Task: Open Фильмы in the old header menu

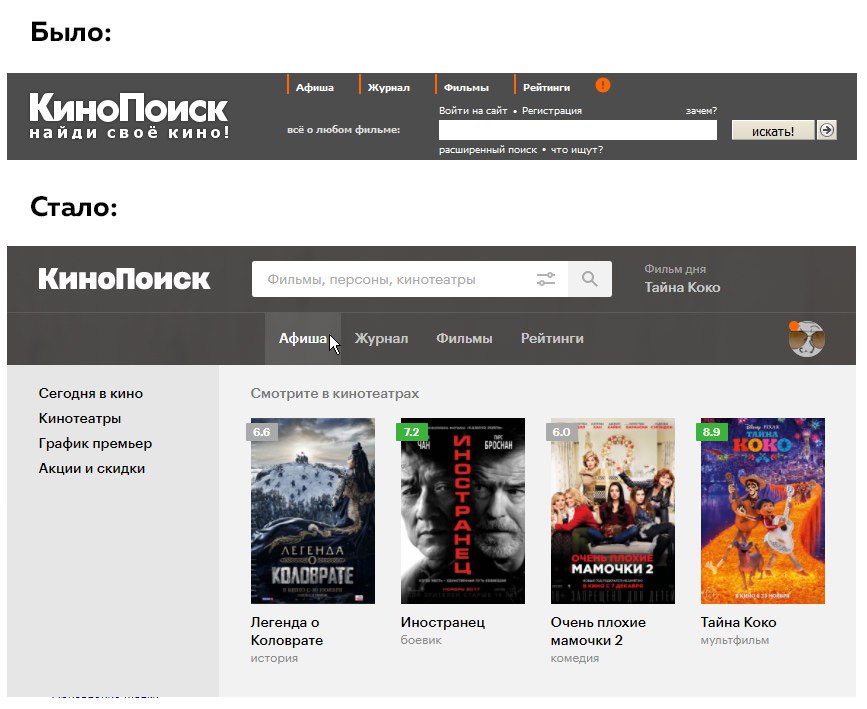Action: [466, 87]
